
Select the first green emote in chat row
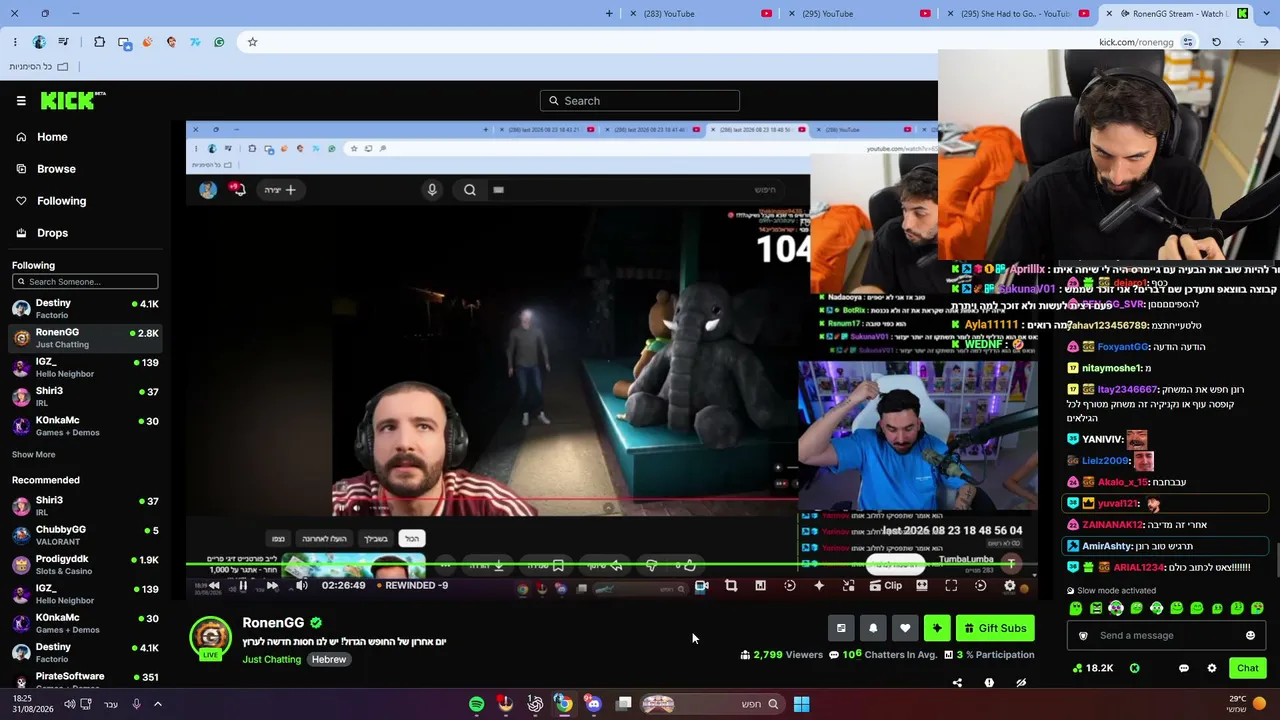pos(1076,608)
